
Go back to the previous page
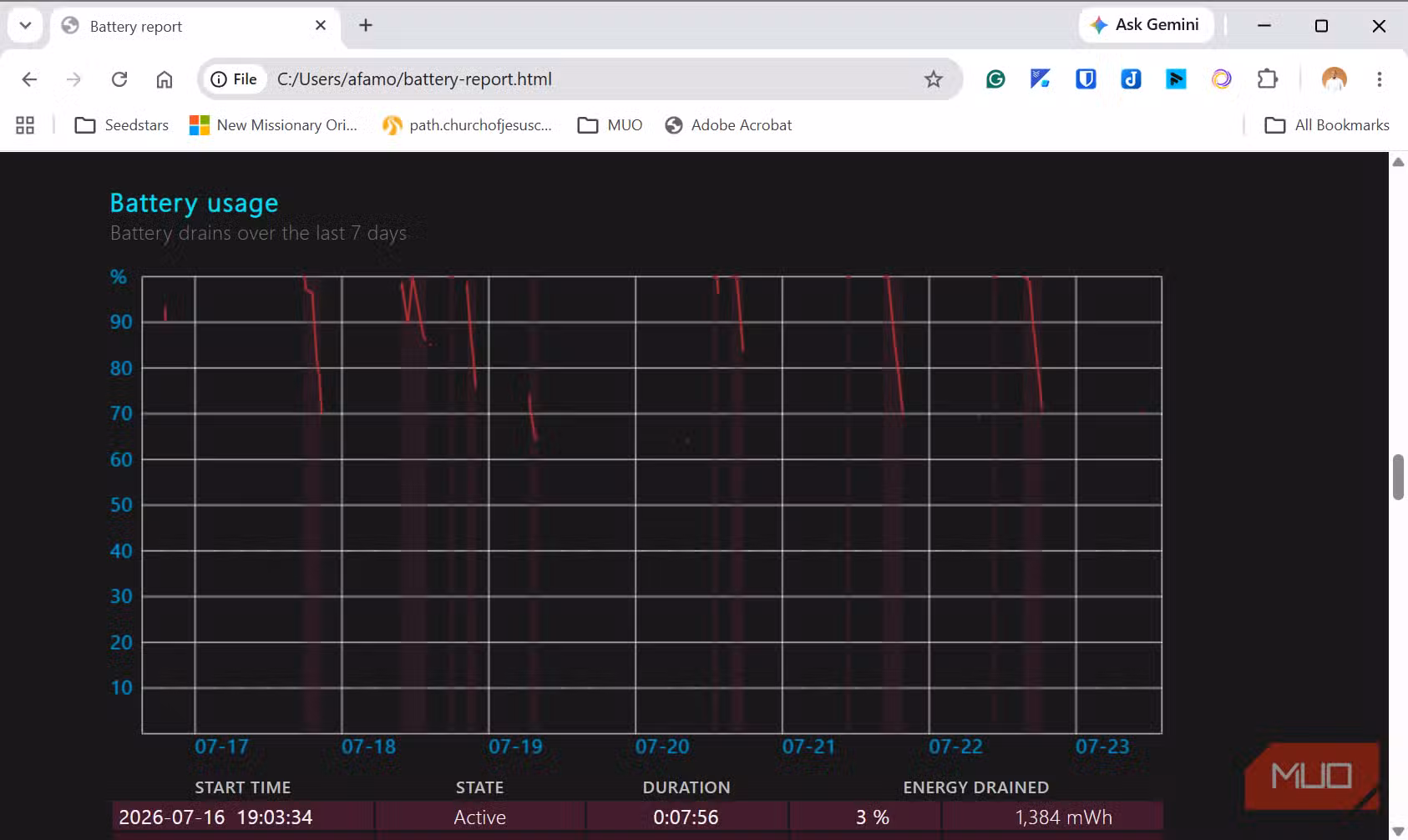pos(29,79)
